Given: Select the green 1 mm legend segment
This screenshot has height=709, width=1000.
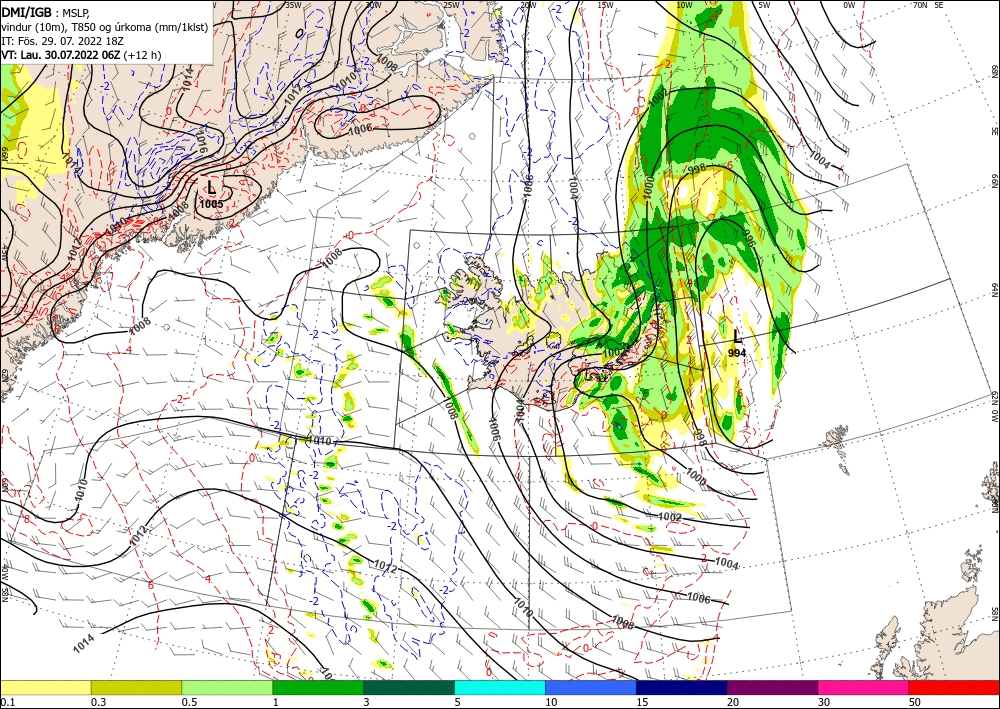Looking at the screenshot, I should [318, 687].
